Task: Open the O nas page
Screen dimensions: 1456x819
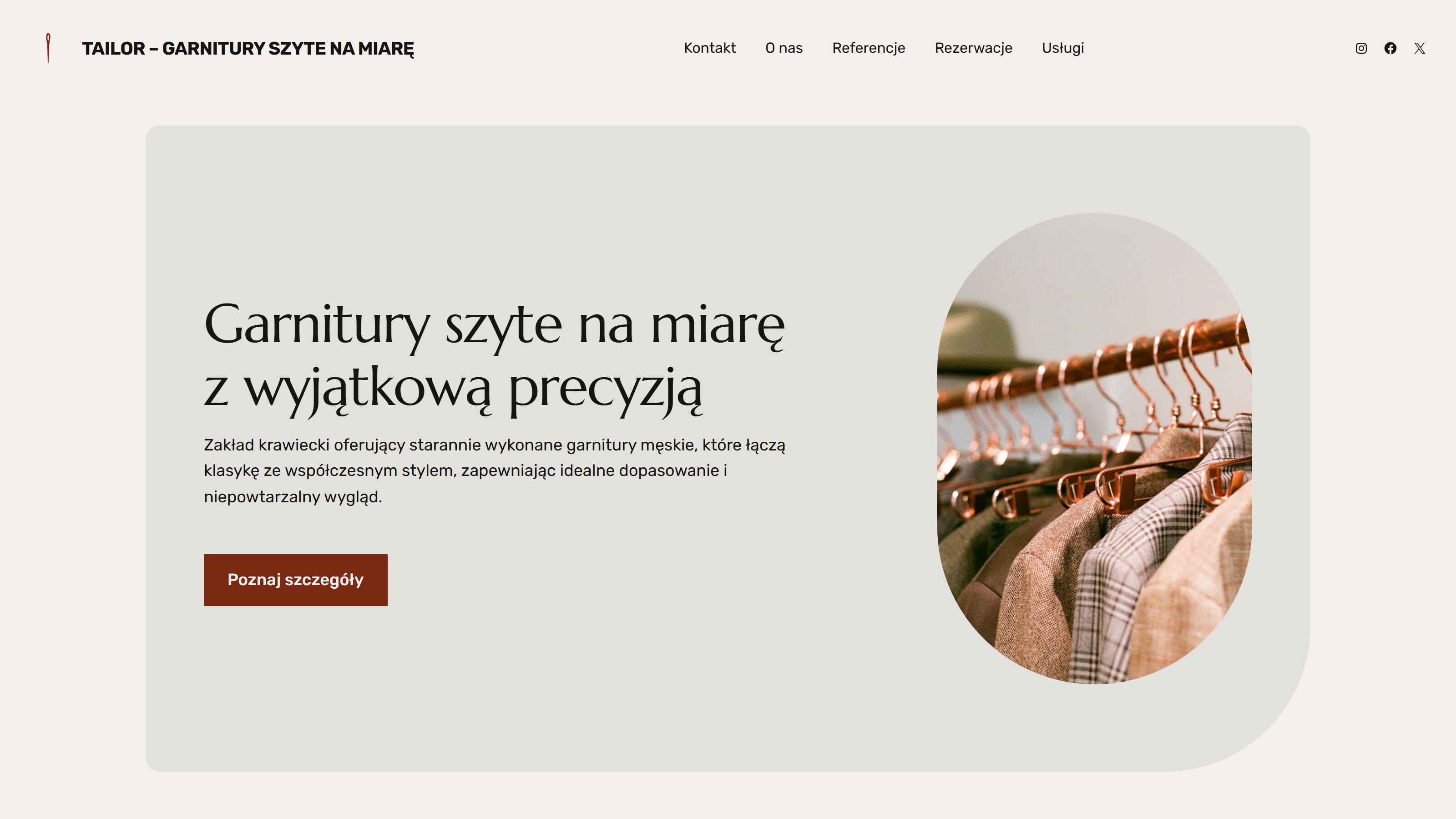Action: coord(784,48)
